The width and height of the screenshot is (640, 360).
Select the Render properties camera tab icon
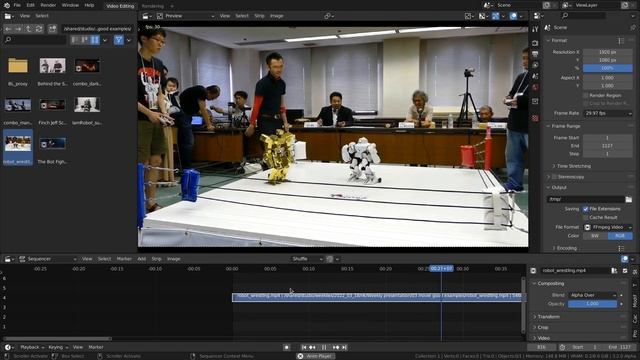tap(535, 43)
